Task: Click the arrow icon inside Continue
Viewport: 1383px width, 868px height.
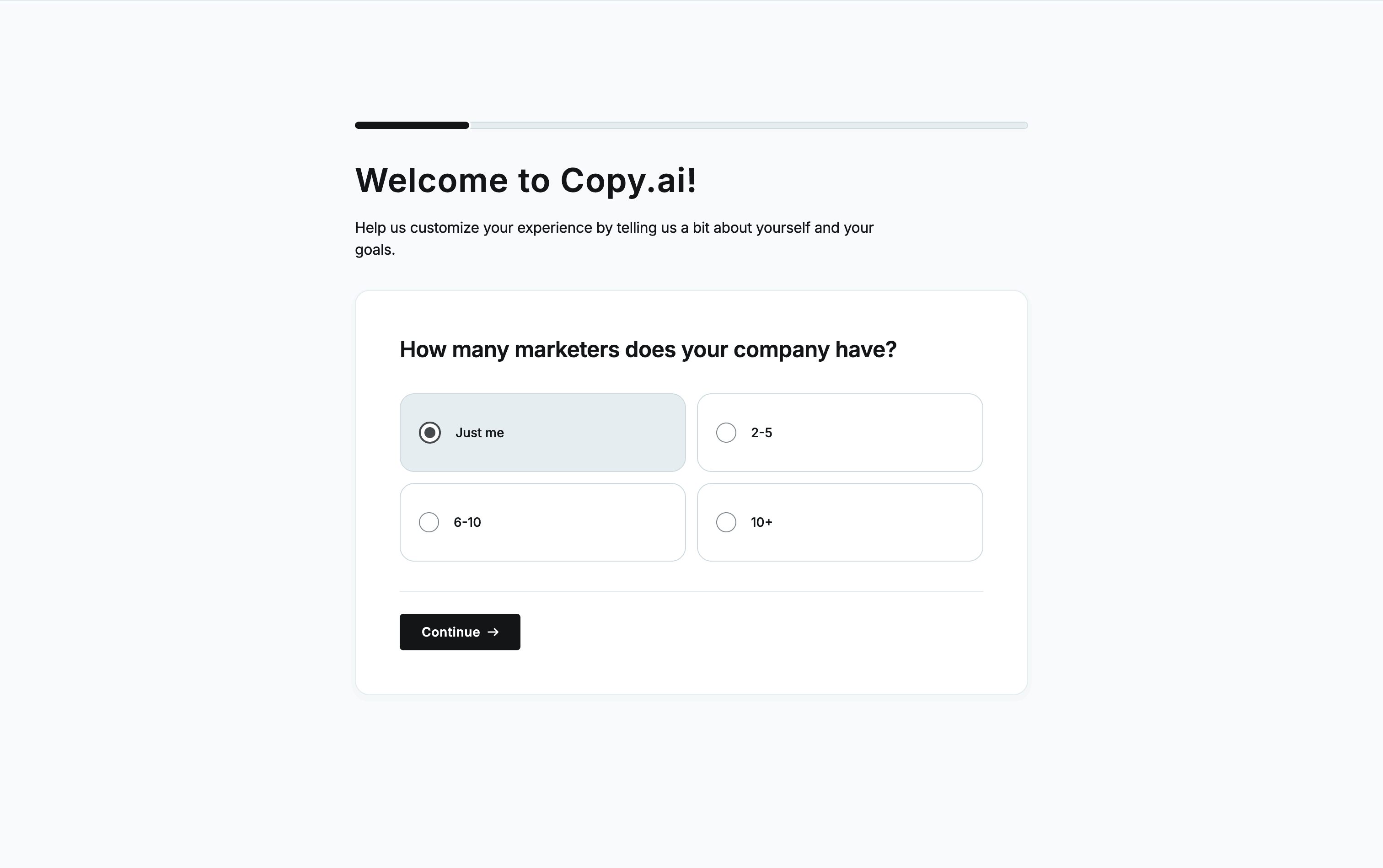Action: [x=493, y=632]
